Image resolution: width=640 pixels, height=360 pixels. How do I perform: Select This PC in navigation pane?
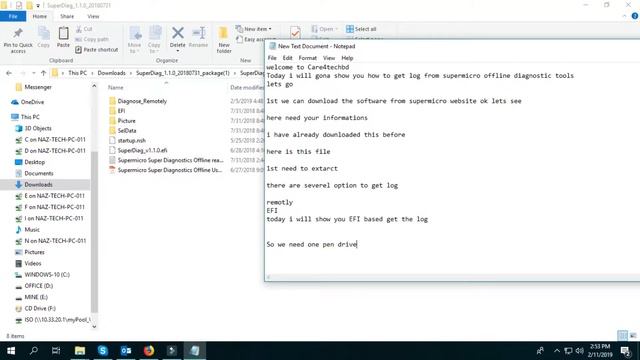coord(30,117)
